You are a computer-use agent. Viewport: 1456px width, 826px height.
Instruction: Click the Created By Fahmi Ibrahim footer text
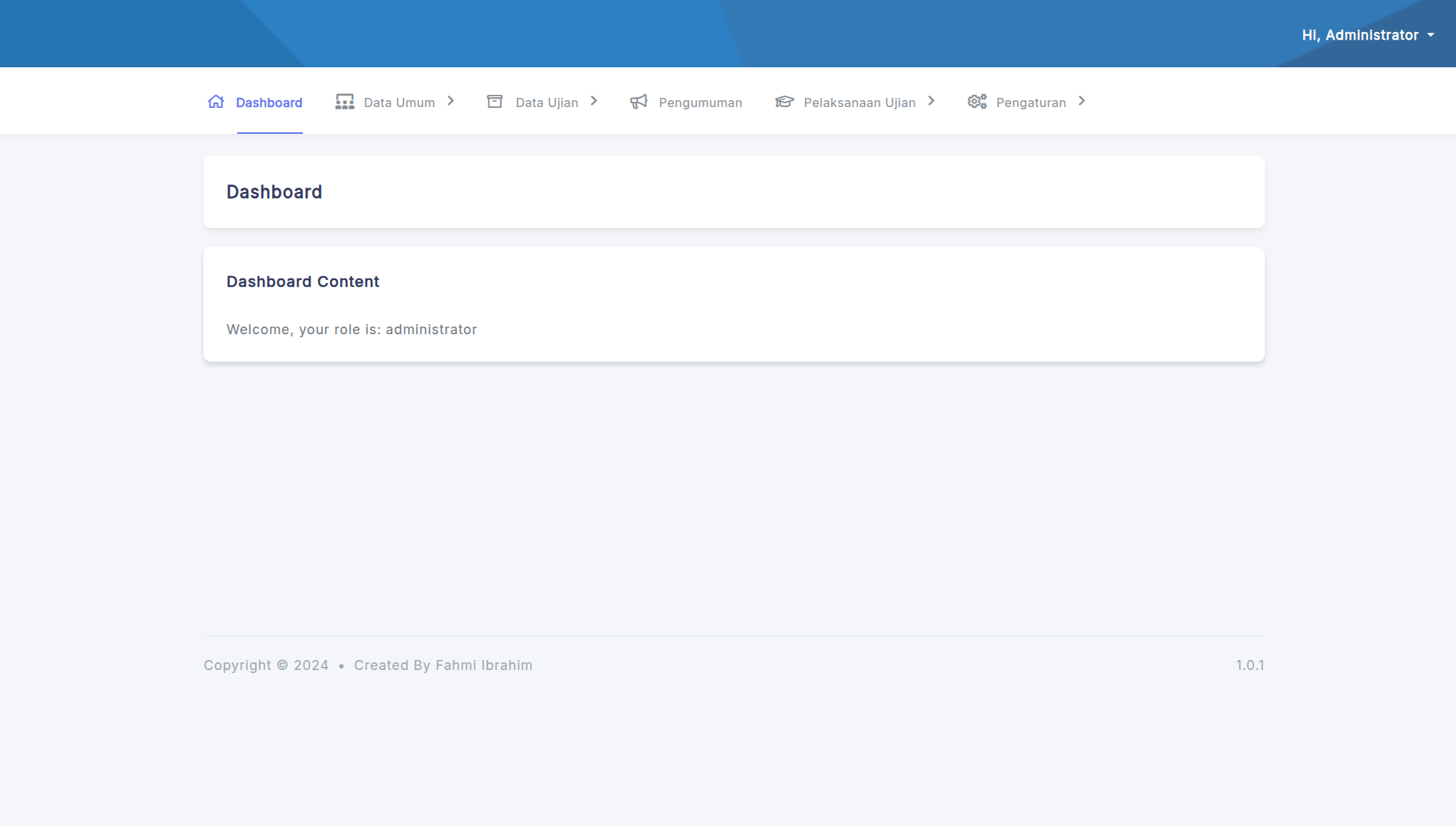(443, 665)
